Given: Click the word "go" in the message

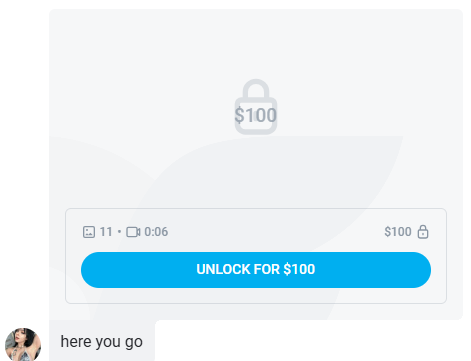Looking at the screenshot, I should [134, 342].
